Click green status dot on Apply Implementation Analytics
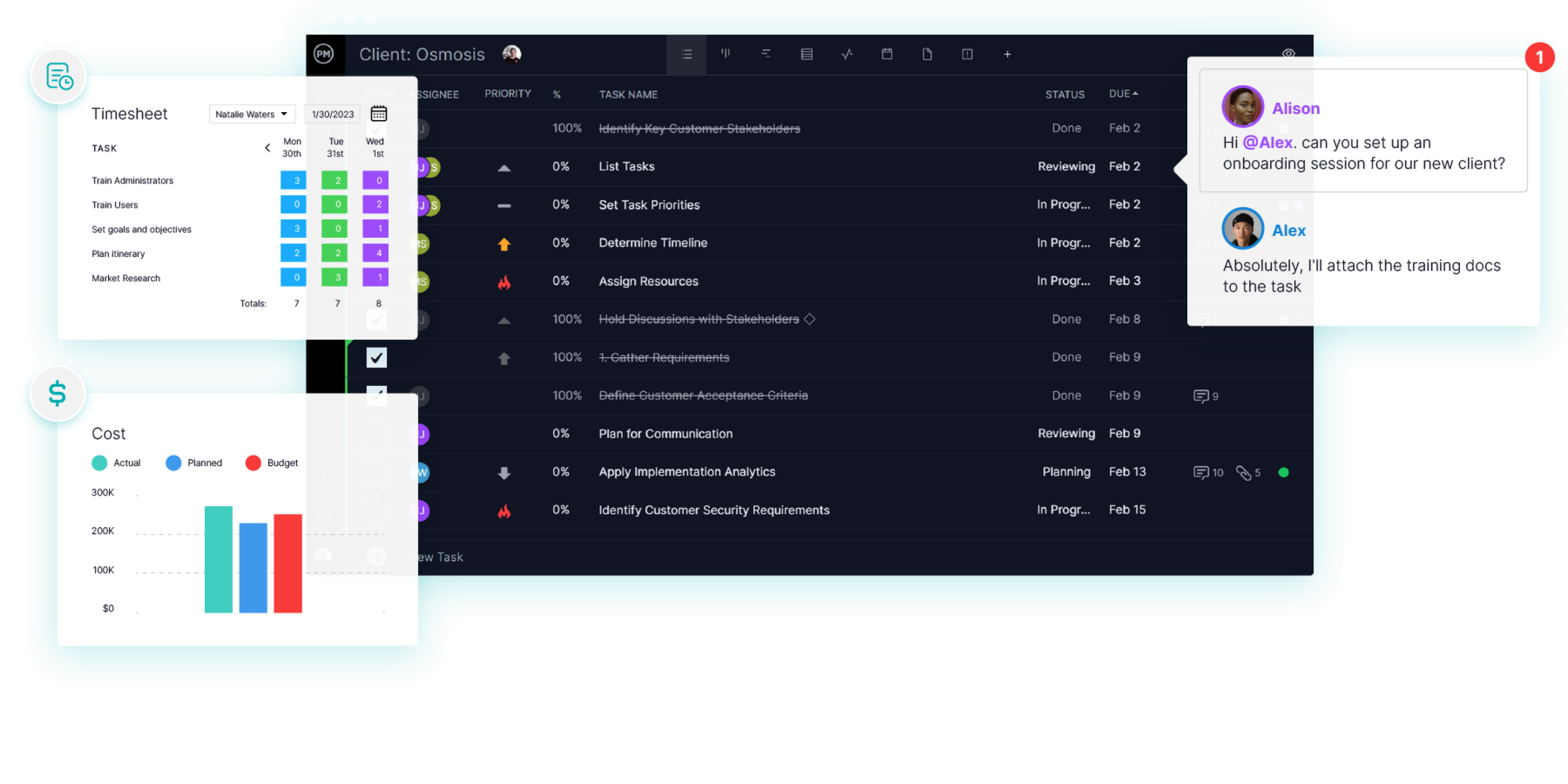 tap(1283, 472)
